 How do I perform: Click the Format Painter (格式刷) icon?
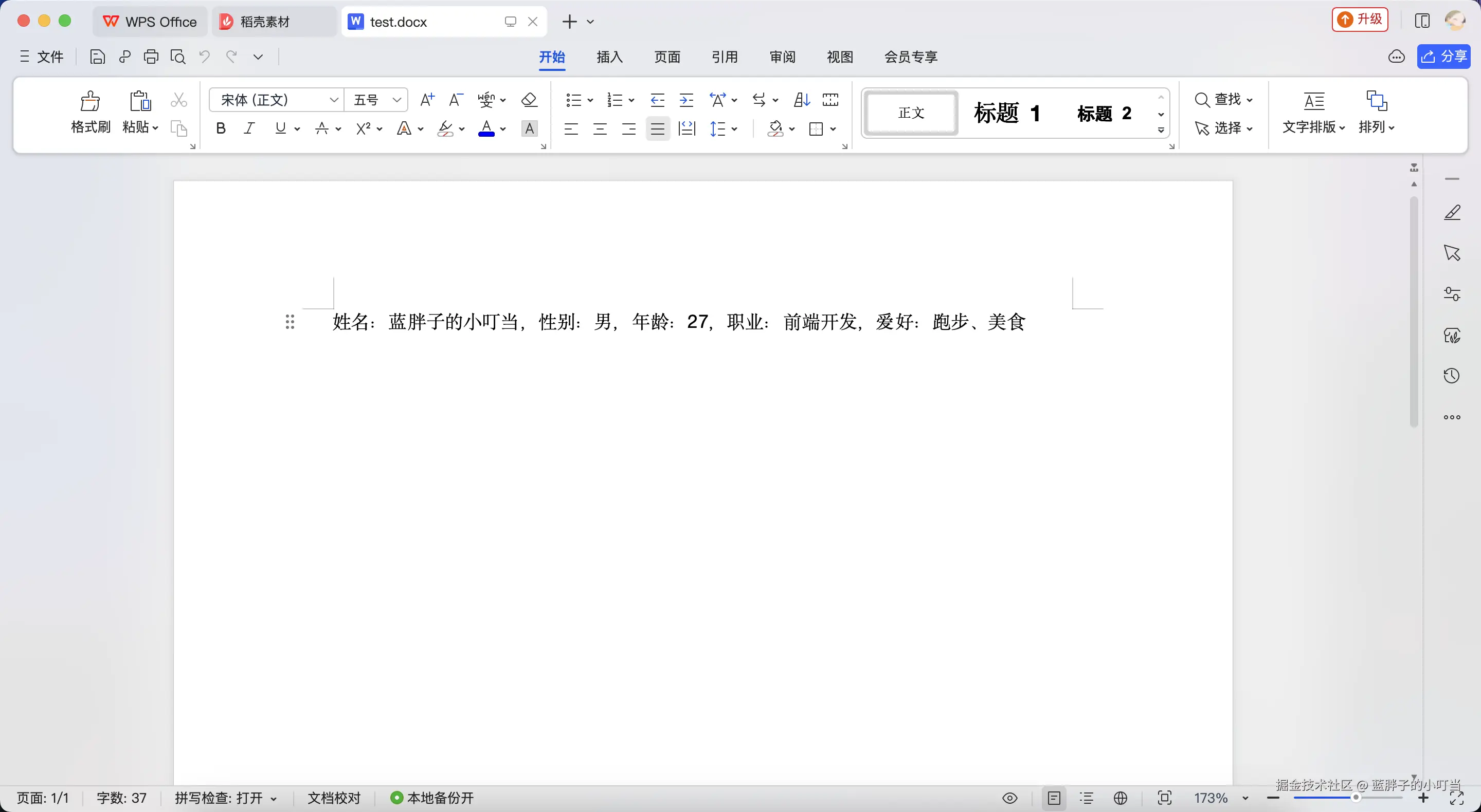coord(91,101)
